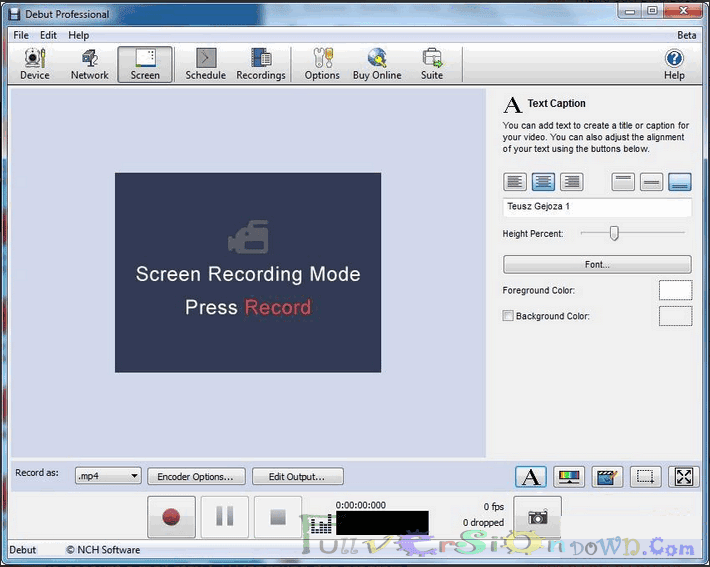Click the Beta menu item
The image size is (710, 567).
click(x=686, y=35)
